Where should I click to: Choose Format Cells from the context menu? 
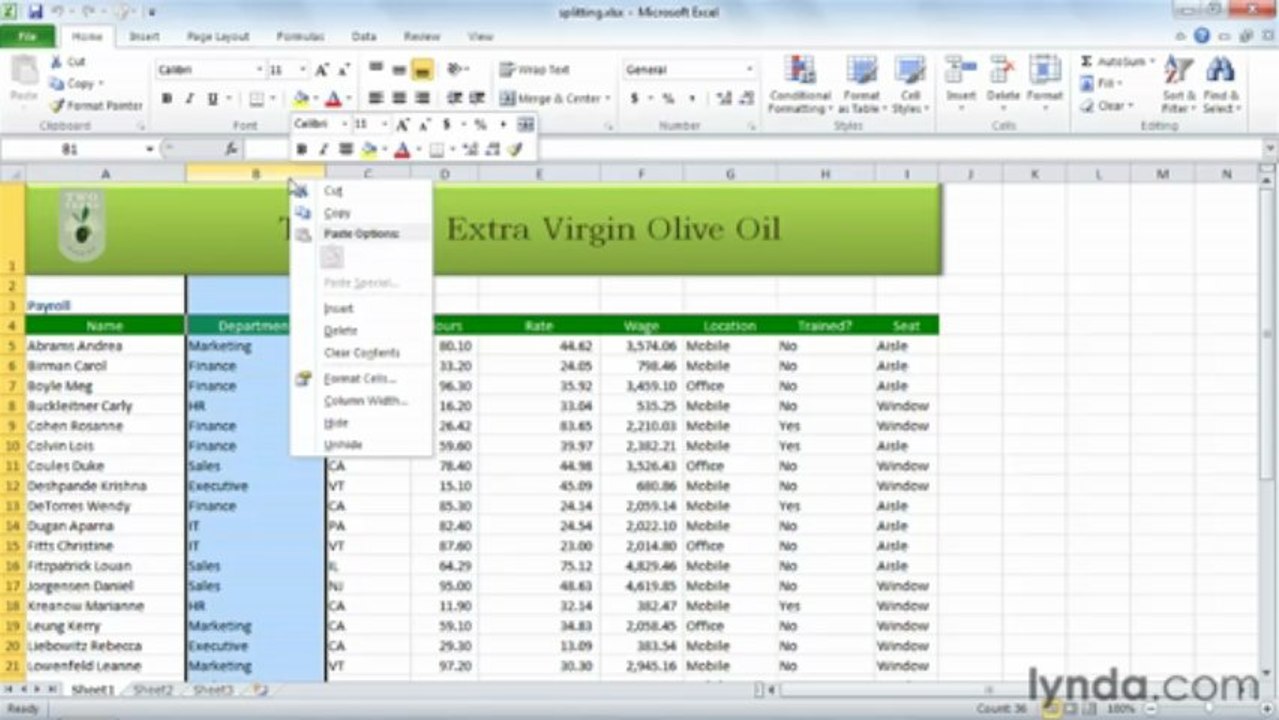point(359,379)
